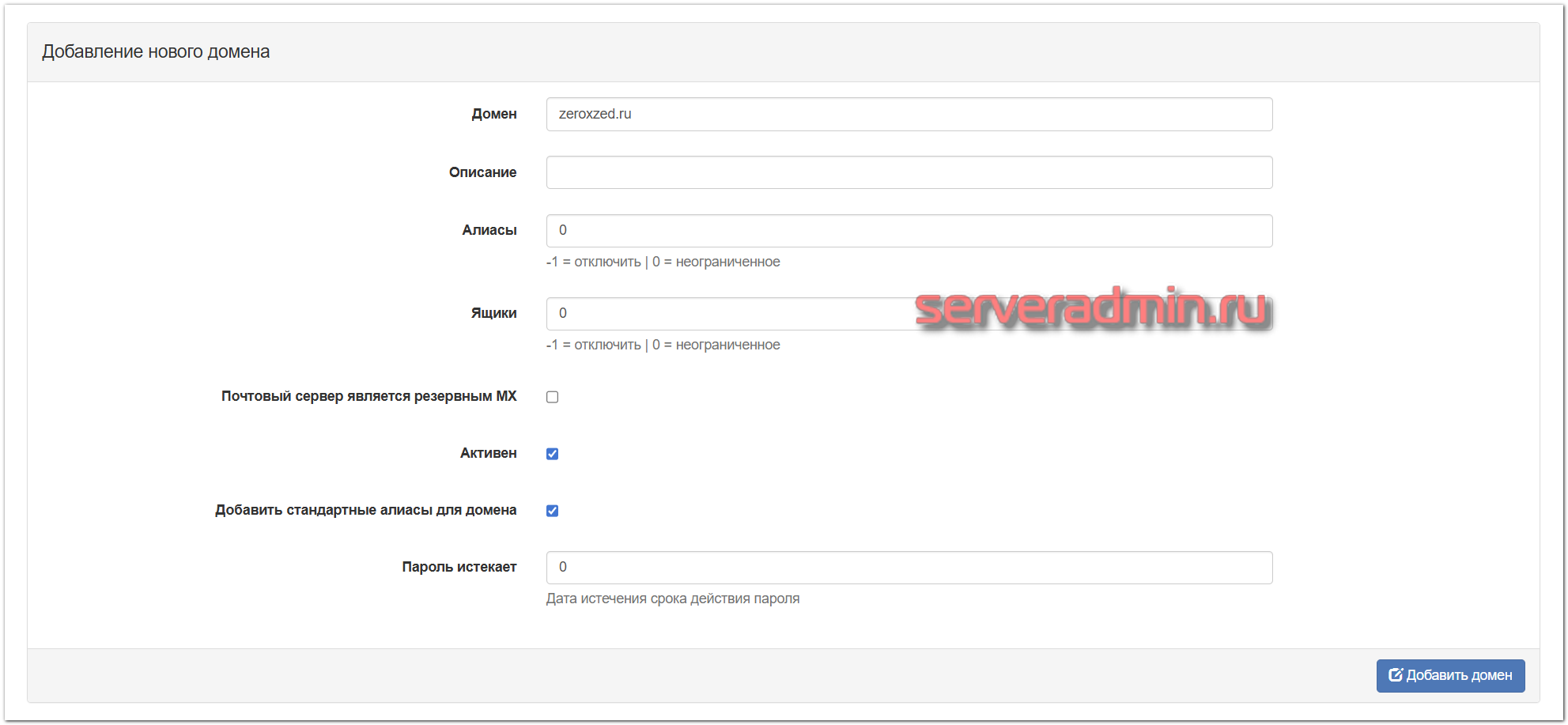This screenshot has height=725, width=1568.
Task: Click the edit icon on the Добавить домен button
Action: [1396, 675]
